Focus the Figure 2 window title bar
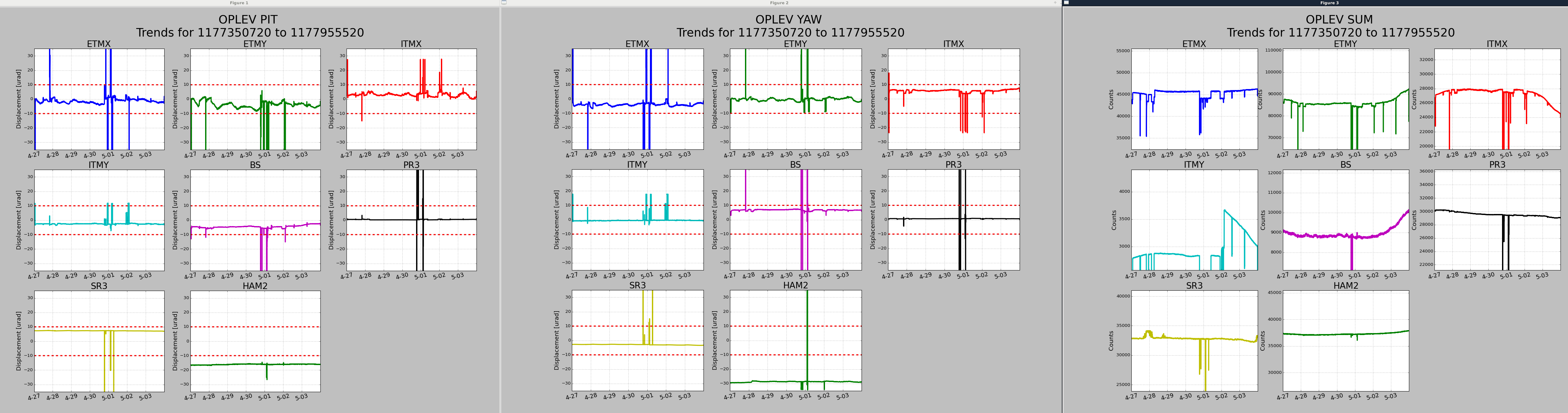Screen dimensions: 1568x413 pyautogui.click(x=781, y=3)
